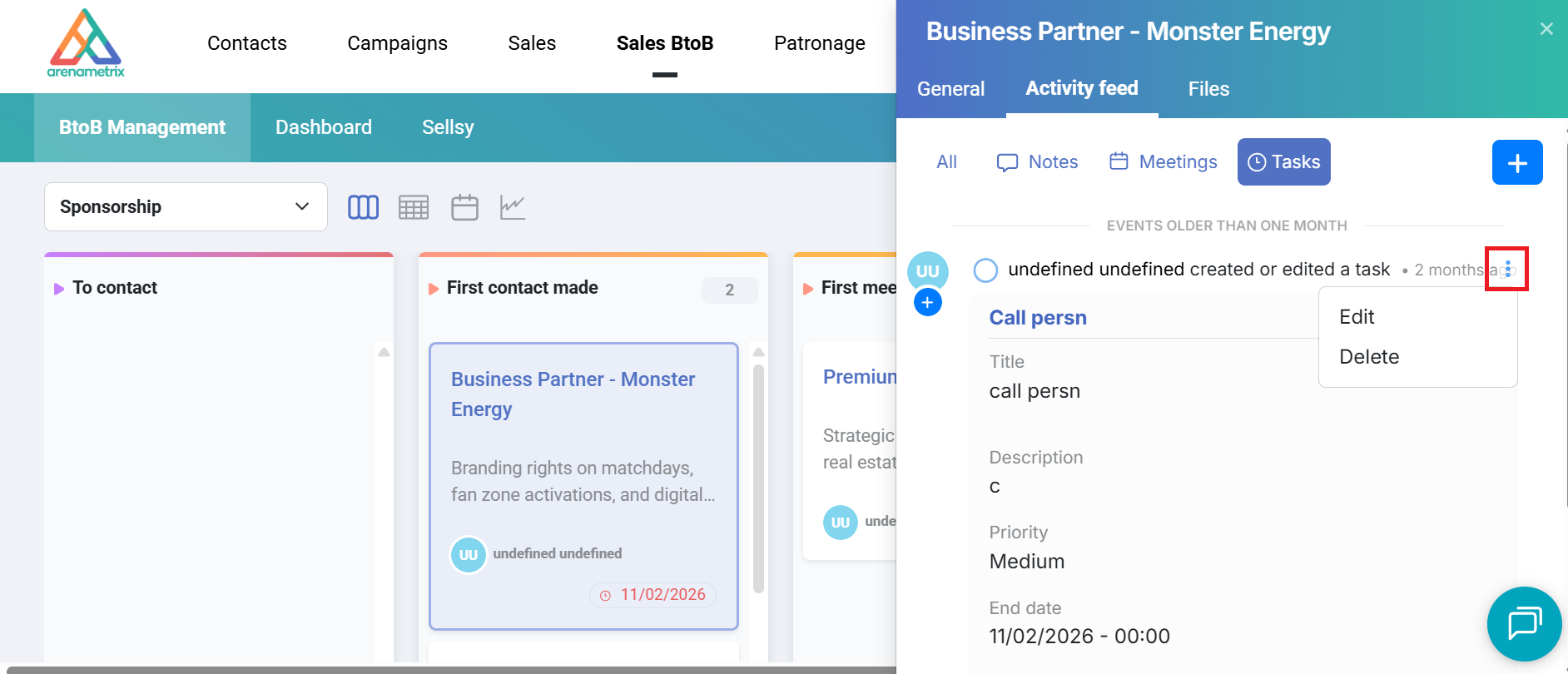Filter activity feed by Tasks

(1283, 162)
